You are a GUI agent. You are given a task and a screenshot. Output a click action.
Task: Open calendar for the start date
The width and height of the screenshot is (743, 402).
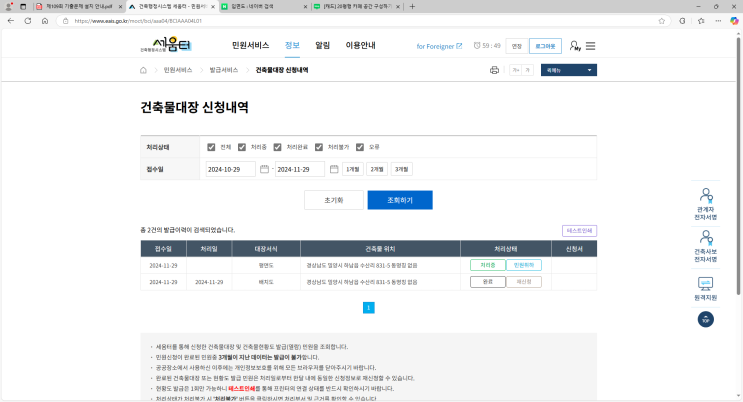tap(264, 169)
